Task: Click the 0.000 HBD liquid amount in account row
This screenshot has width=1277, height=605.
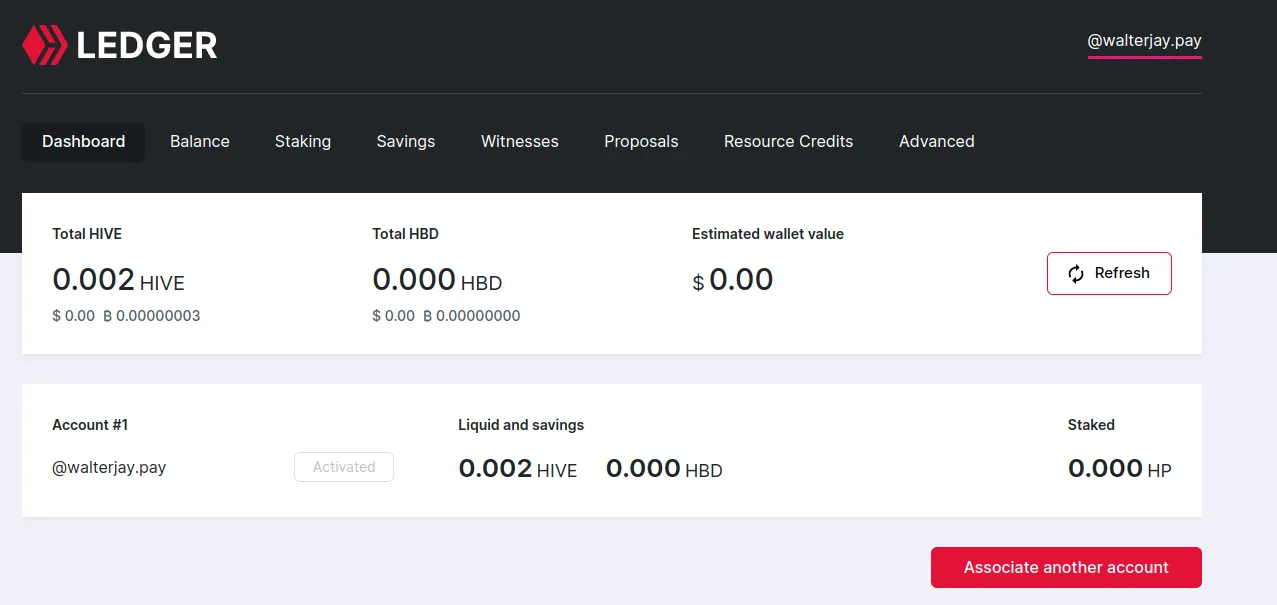Action: point(664,468)
